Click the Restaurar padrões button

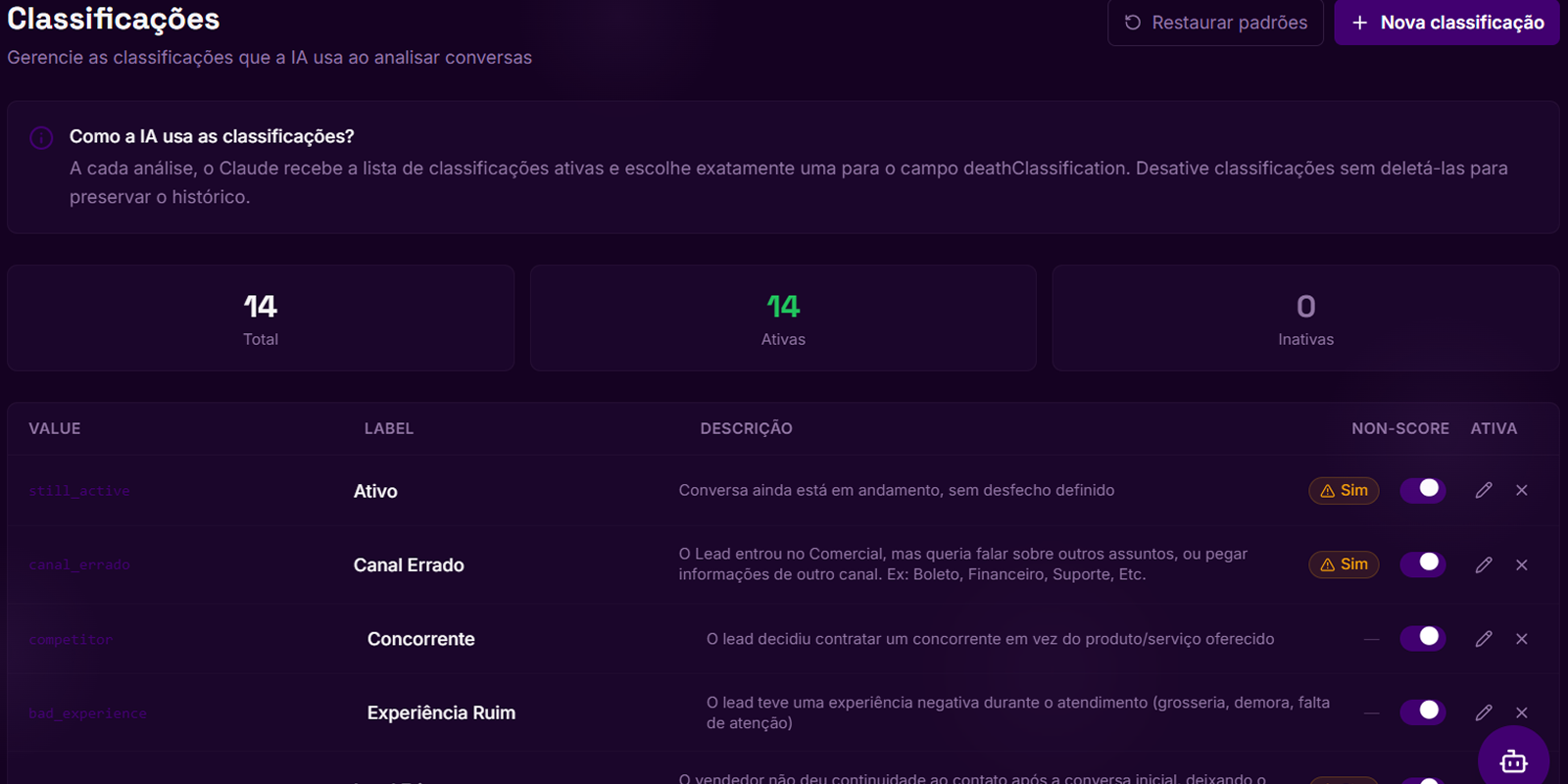[1215, 23]
